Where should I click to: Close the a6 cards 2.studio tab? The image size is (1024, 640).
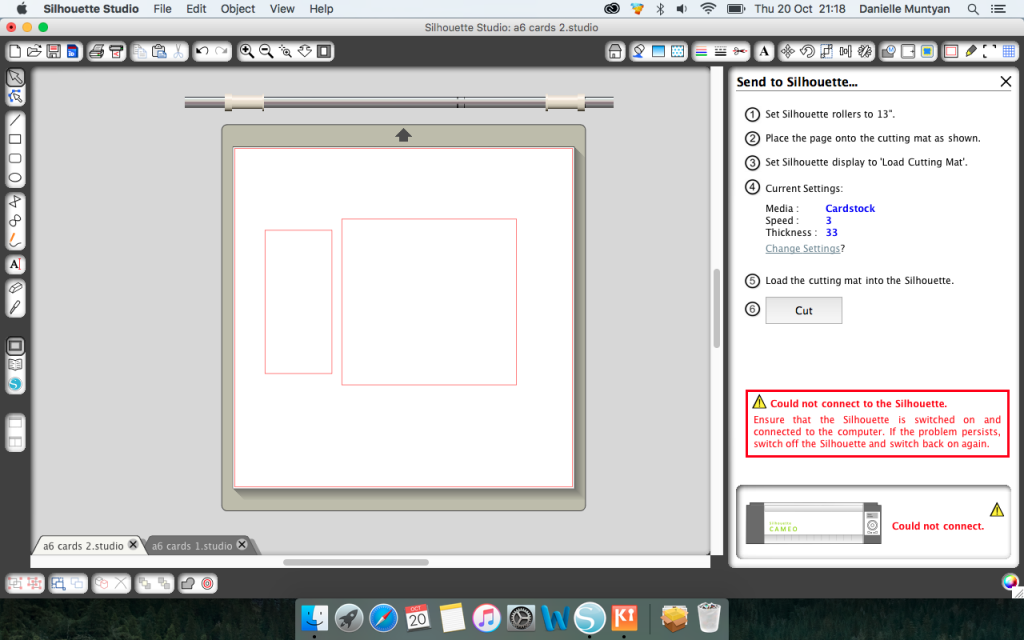click(133, 544)
